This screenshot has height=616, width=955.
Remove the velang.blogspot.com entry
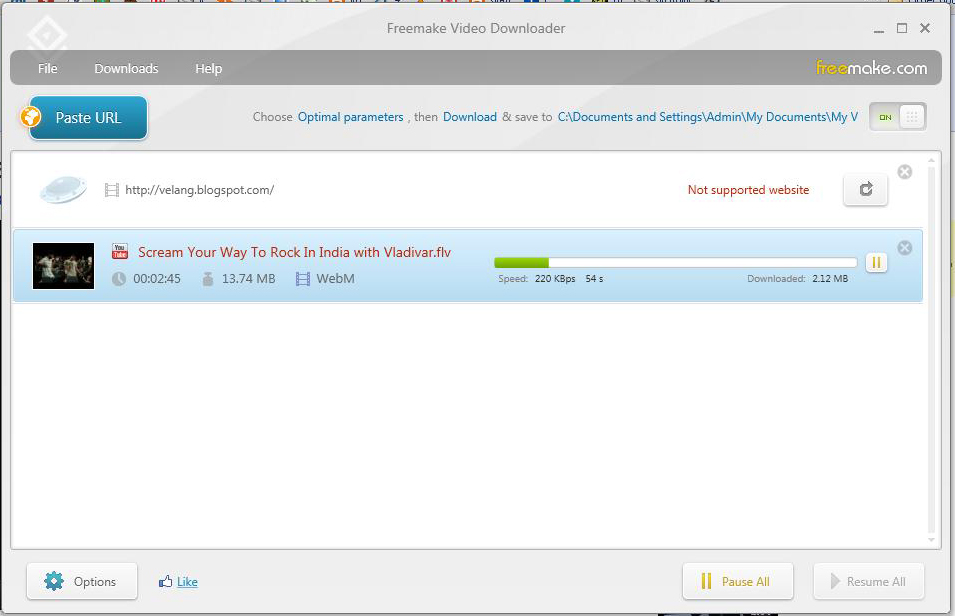click(905, 172)
